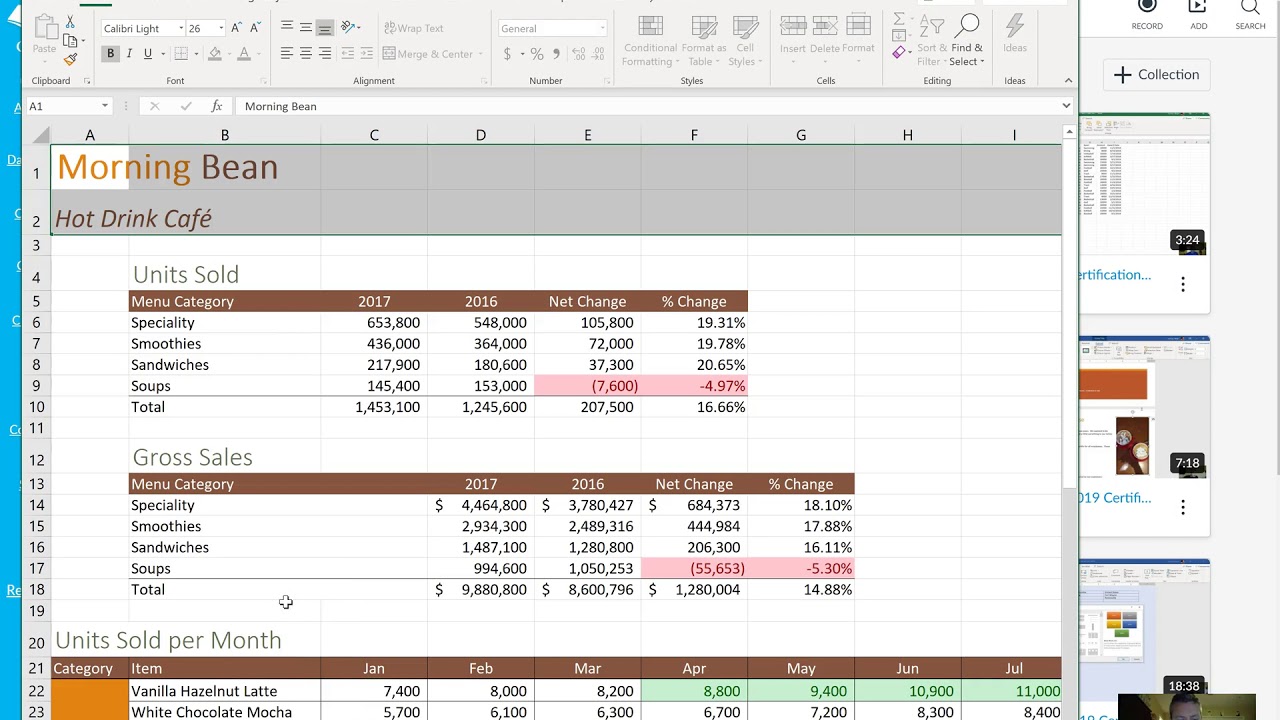Collapse the ribbon with the chevron
The height and width of the screenshot is (720, 1280).
pyautogui.click(x=1068, y=80)
